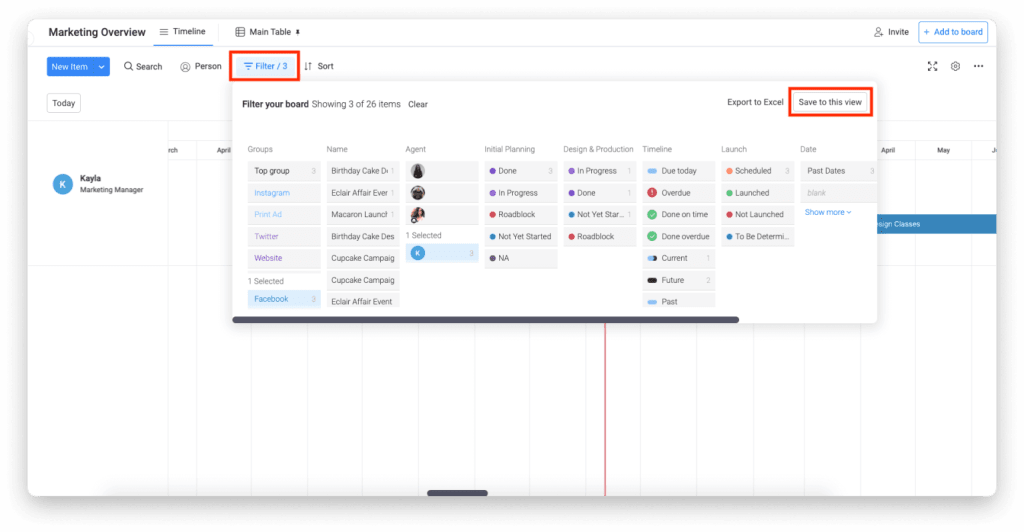
Task: Filter Date by blank
Action: coord(839,193)
